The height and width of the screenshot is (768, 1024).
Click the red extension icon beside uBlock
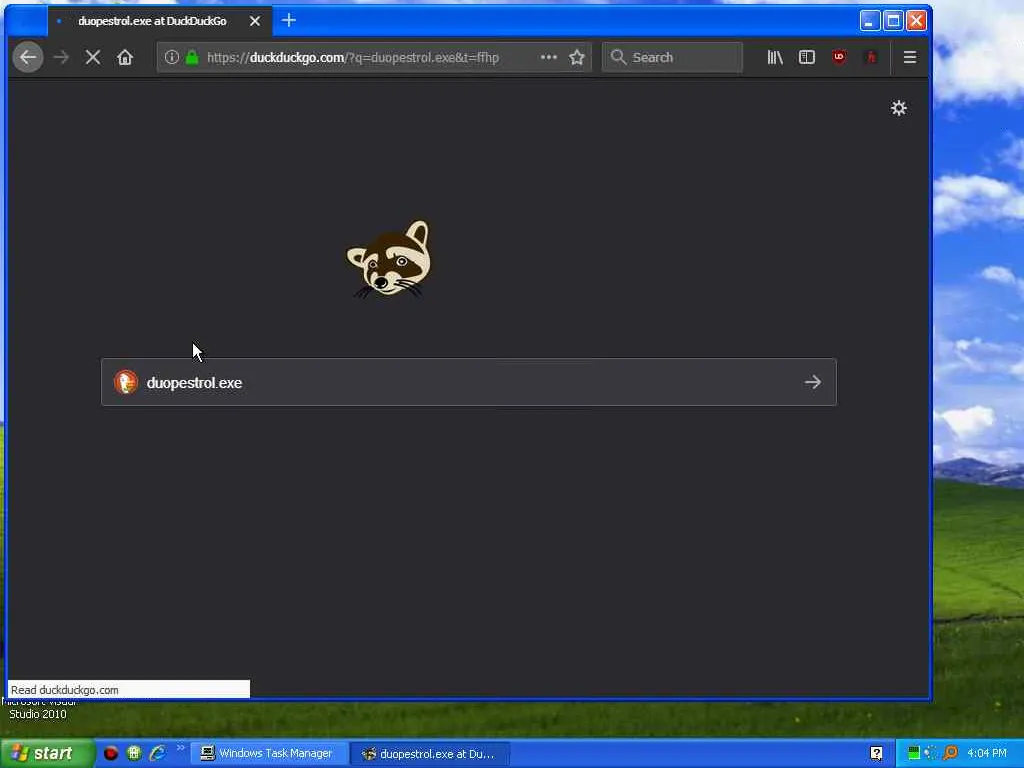[871, 57]
